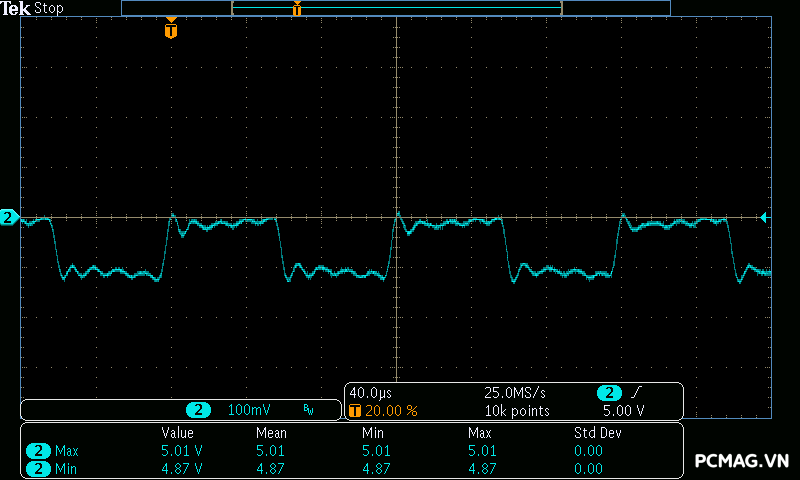Click the rising edge trigger slope icon
The width and height of the screenshot is (800, 480).
638,393
